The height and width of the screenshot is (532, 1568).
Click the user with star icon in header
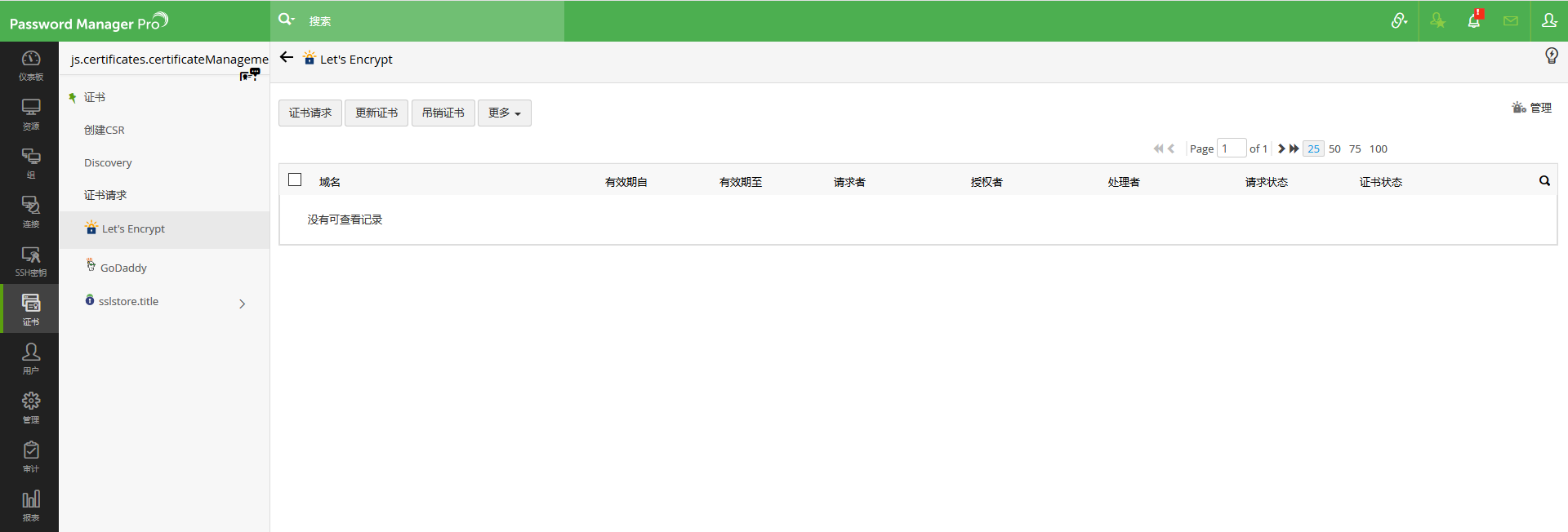pyautogui.click(x=1437, y=20)
